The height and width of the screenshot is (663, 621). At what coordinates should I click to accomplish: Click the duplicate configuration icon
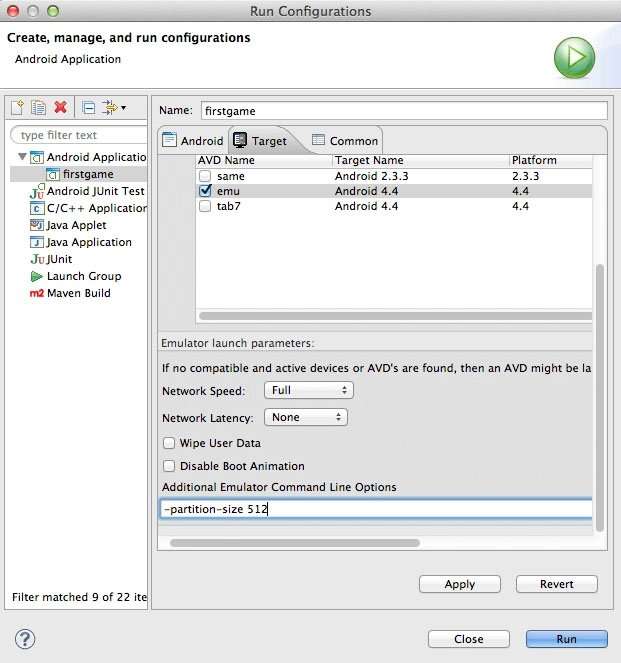click(38, 108)
